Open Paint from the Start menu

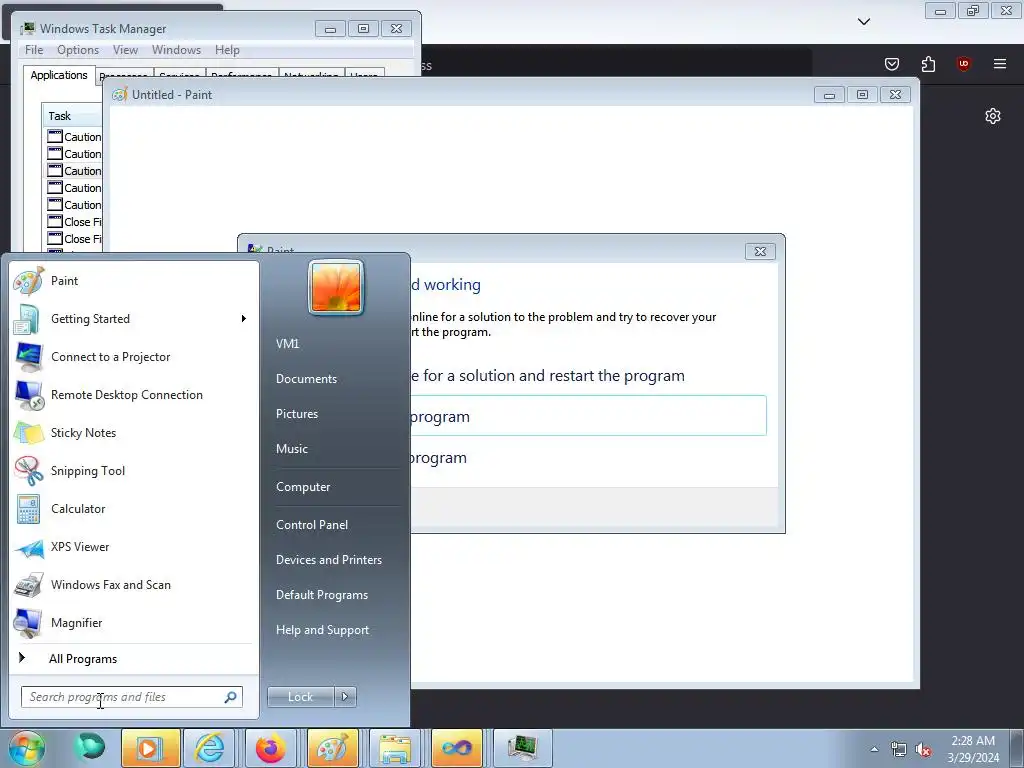(x=134, y=281)
